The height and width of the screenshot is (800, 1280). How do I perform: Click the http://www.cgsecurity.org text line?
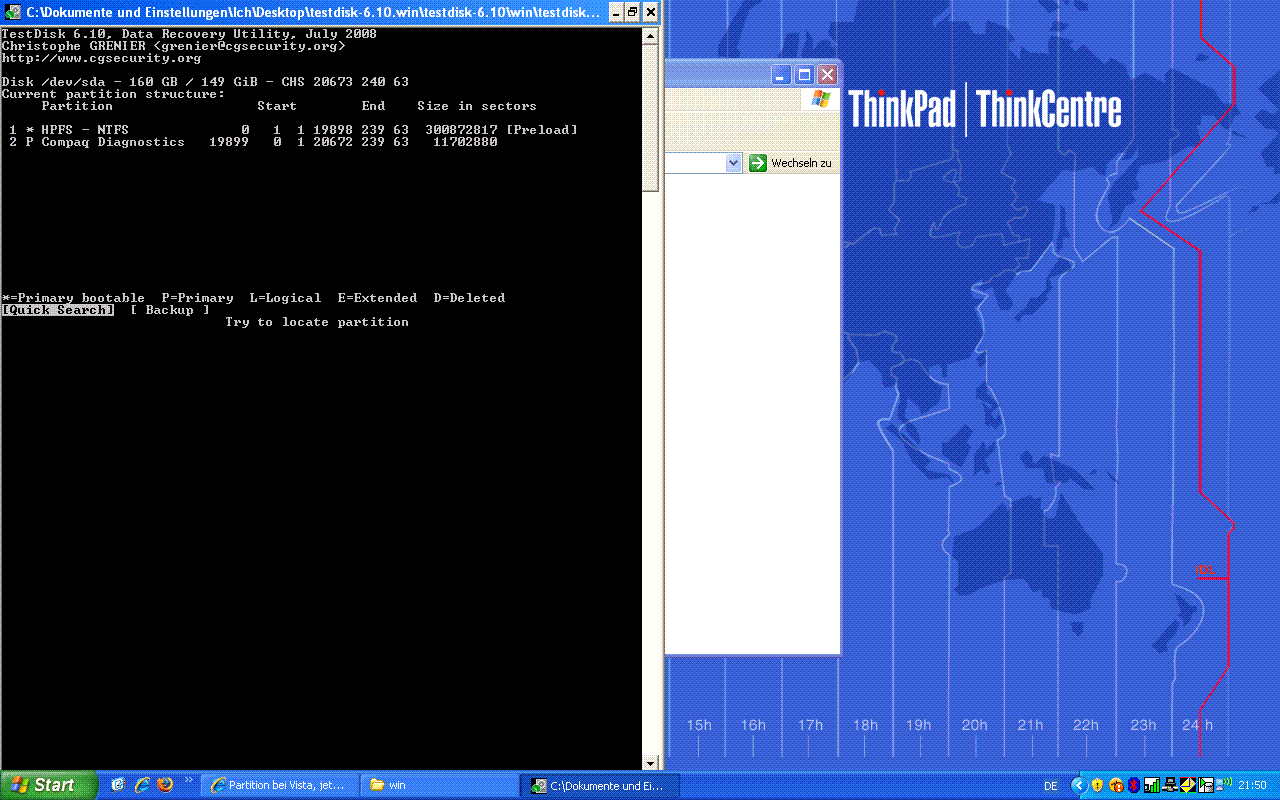pyautogui.click(x=101, y=58)
